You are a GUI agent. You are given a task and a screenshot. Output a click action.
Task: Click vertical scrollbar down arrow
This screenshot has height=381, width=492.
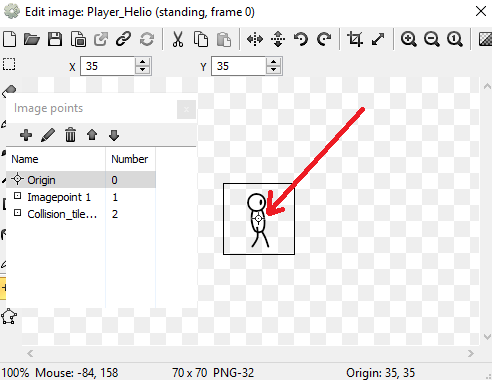click(x=487, y=337)
